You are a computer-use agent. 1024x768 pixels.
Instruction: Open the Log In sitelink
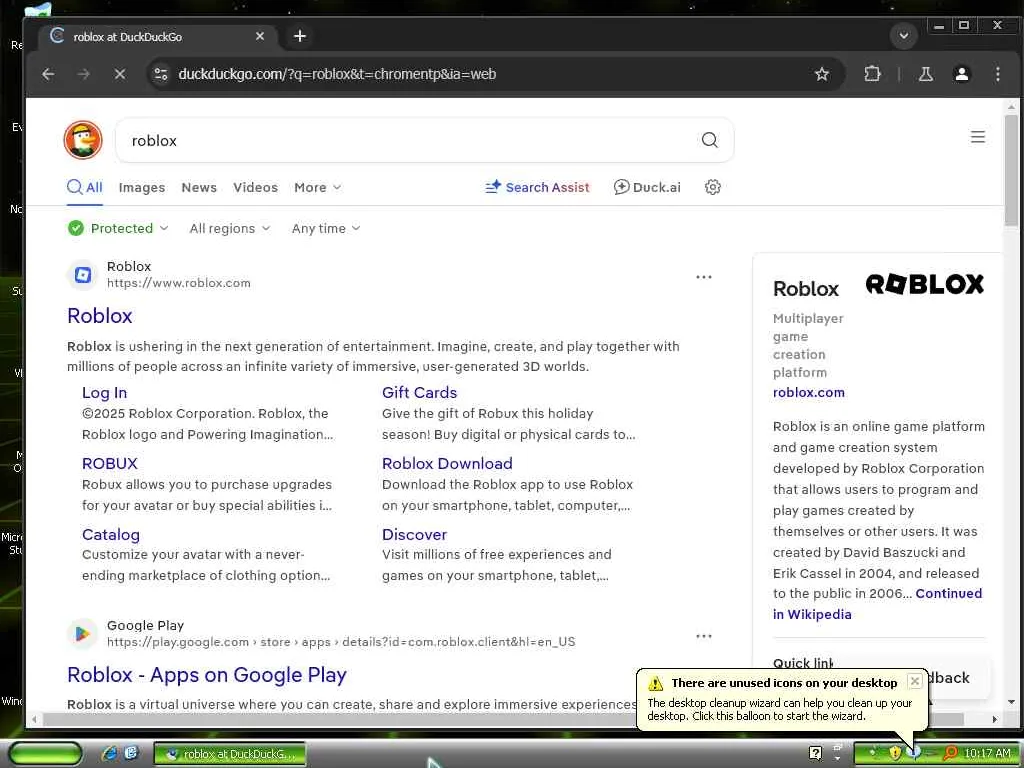point(104,392)
